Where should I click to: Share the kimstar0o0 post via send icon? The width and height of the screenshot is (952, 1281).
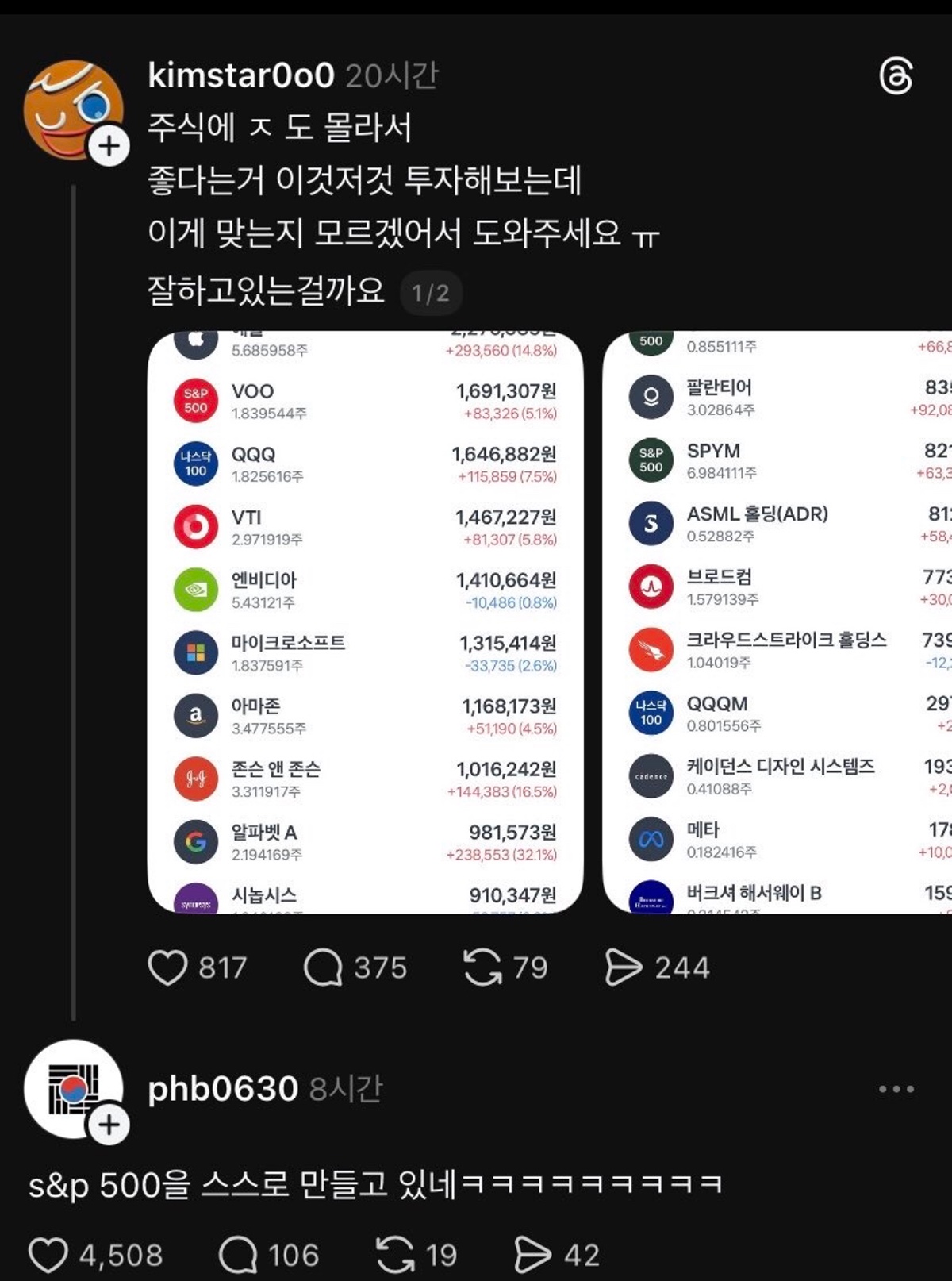[624, 967]
